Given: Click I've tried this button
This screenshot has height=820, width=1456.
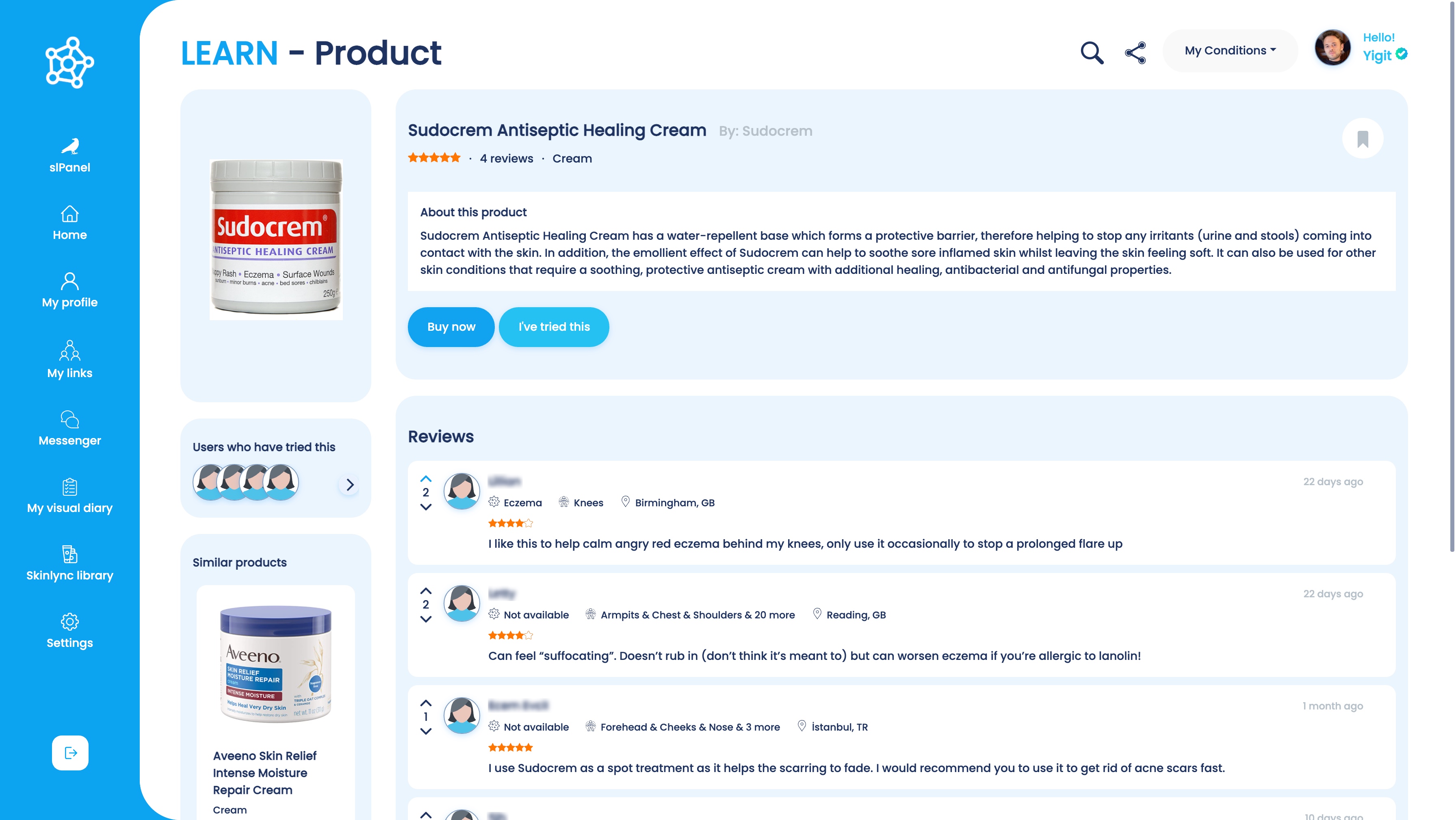Looking at the screenshot, I should 554,327.
